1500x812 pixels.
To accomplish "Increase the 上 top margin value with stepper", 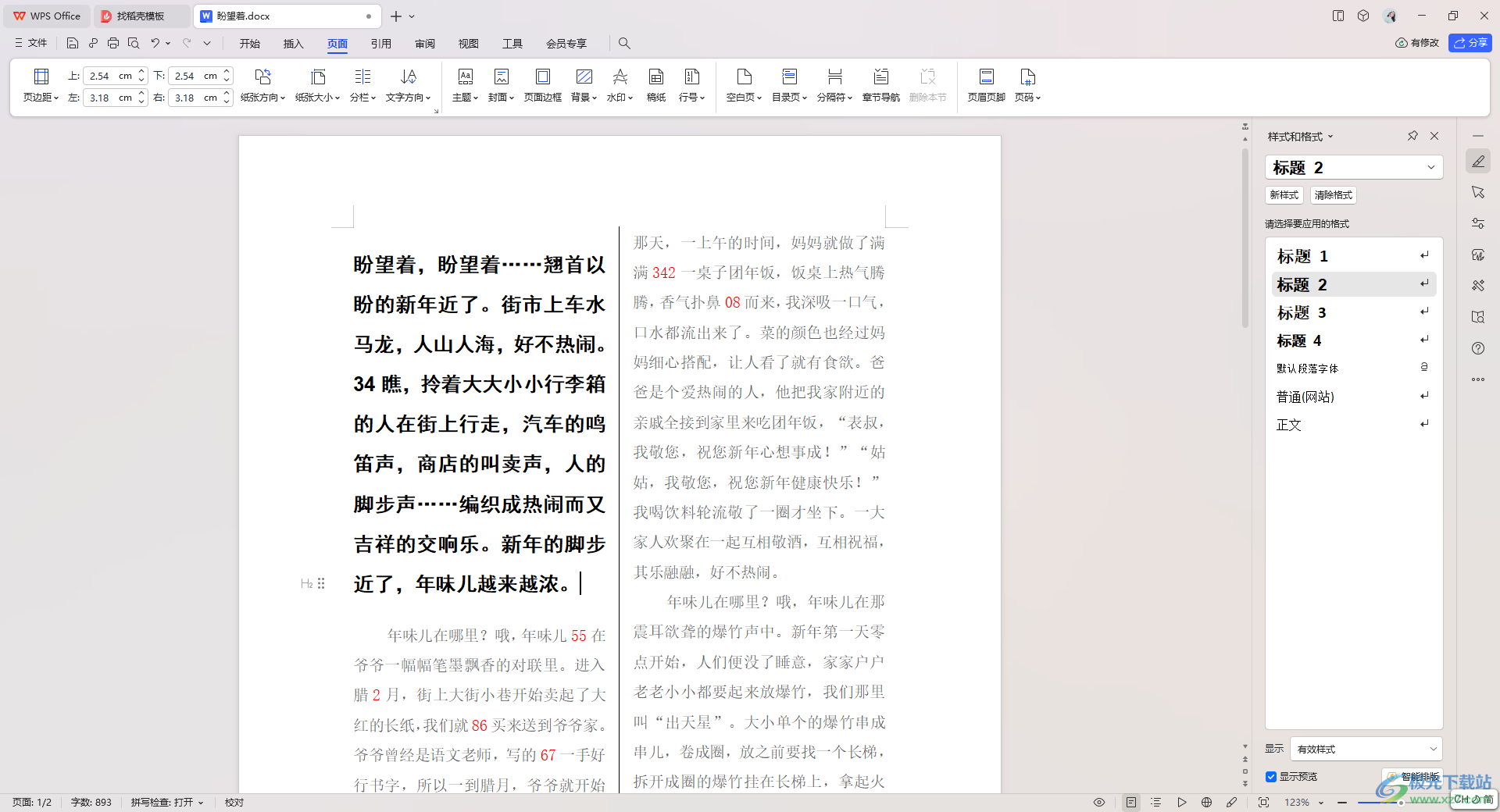I will coord(141,72).
